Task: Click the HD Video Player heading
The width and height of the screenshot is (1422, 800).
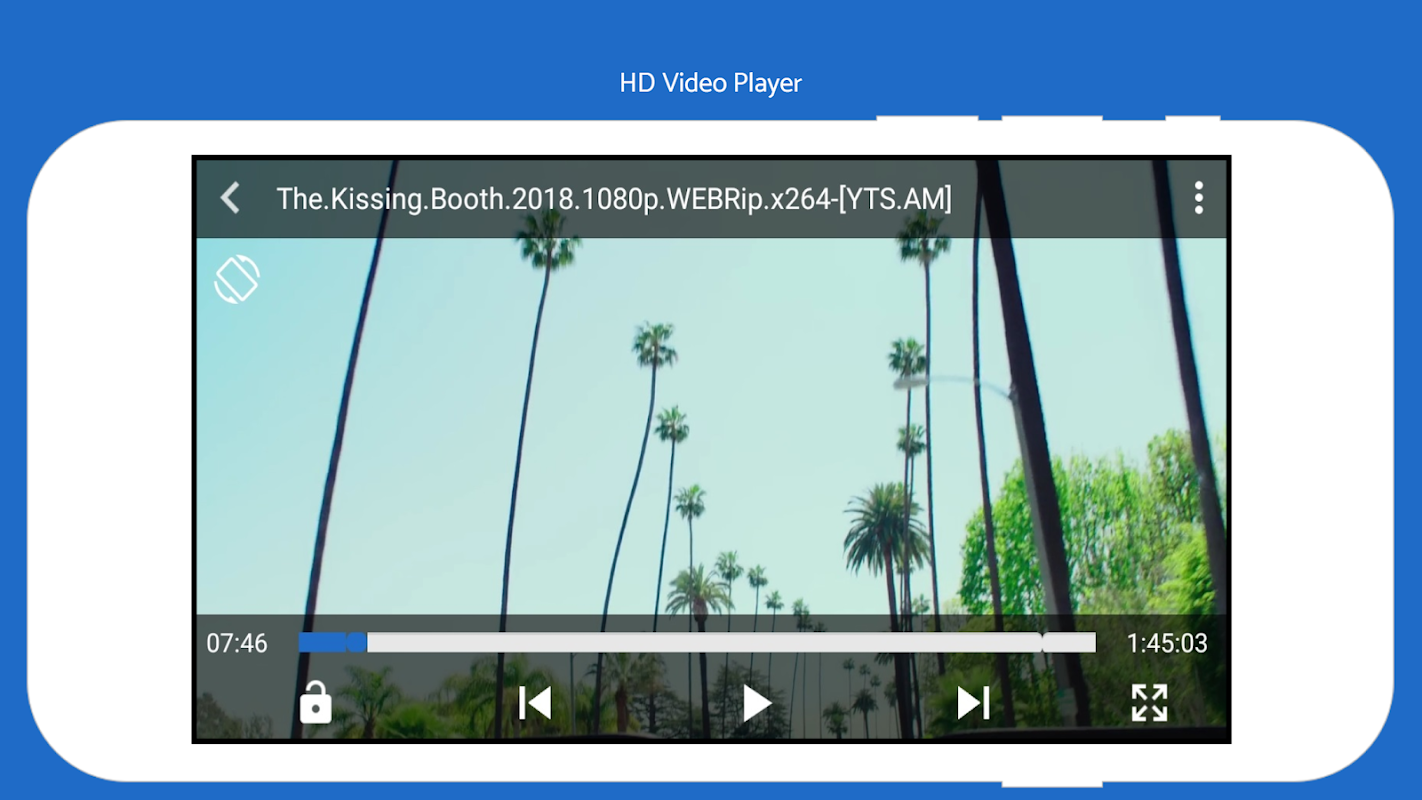Action: pyautogui.click(x=711, y=83)
